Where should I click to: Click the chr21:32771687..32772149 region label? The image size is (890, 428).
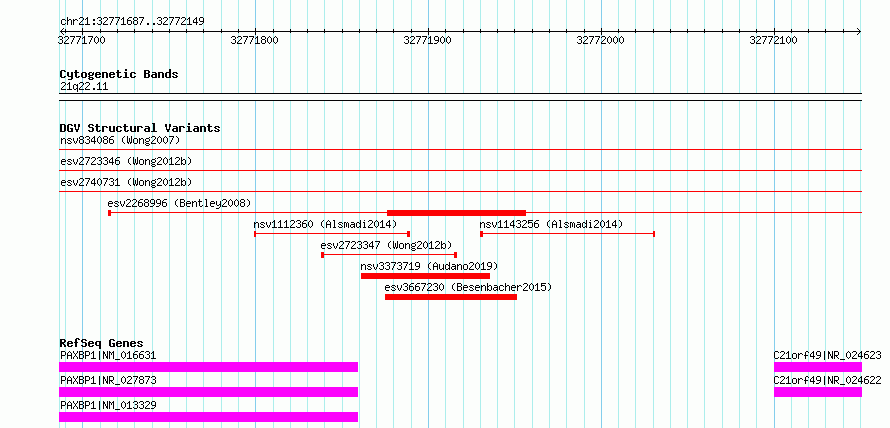[x=132, y=22]
